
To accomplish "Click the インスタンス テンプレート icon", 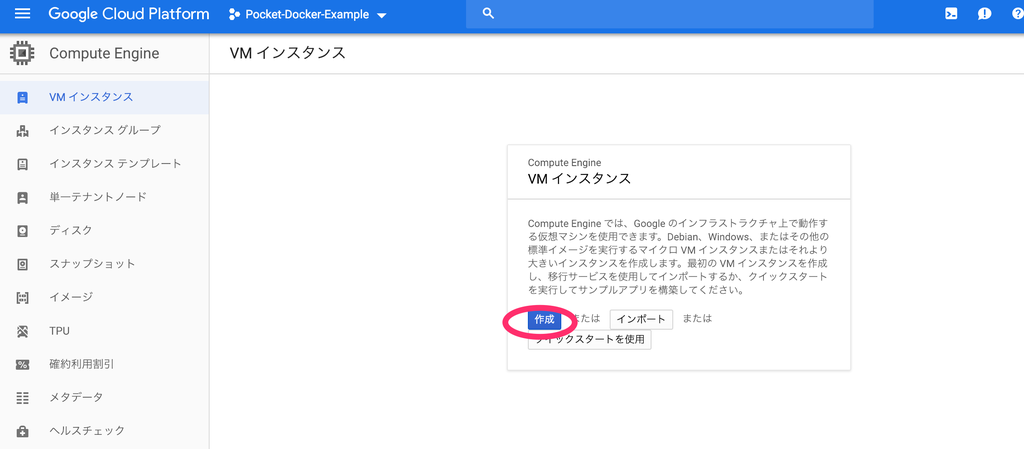I will (x=22, y=164).
